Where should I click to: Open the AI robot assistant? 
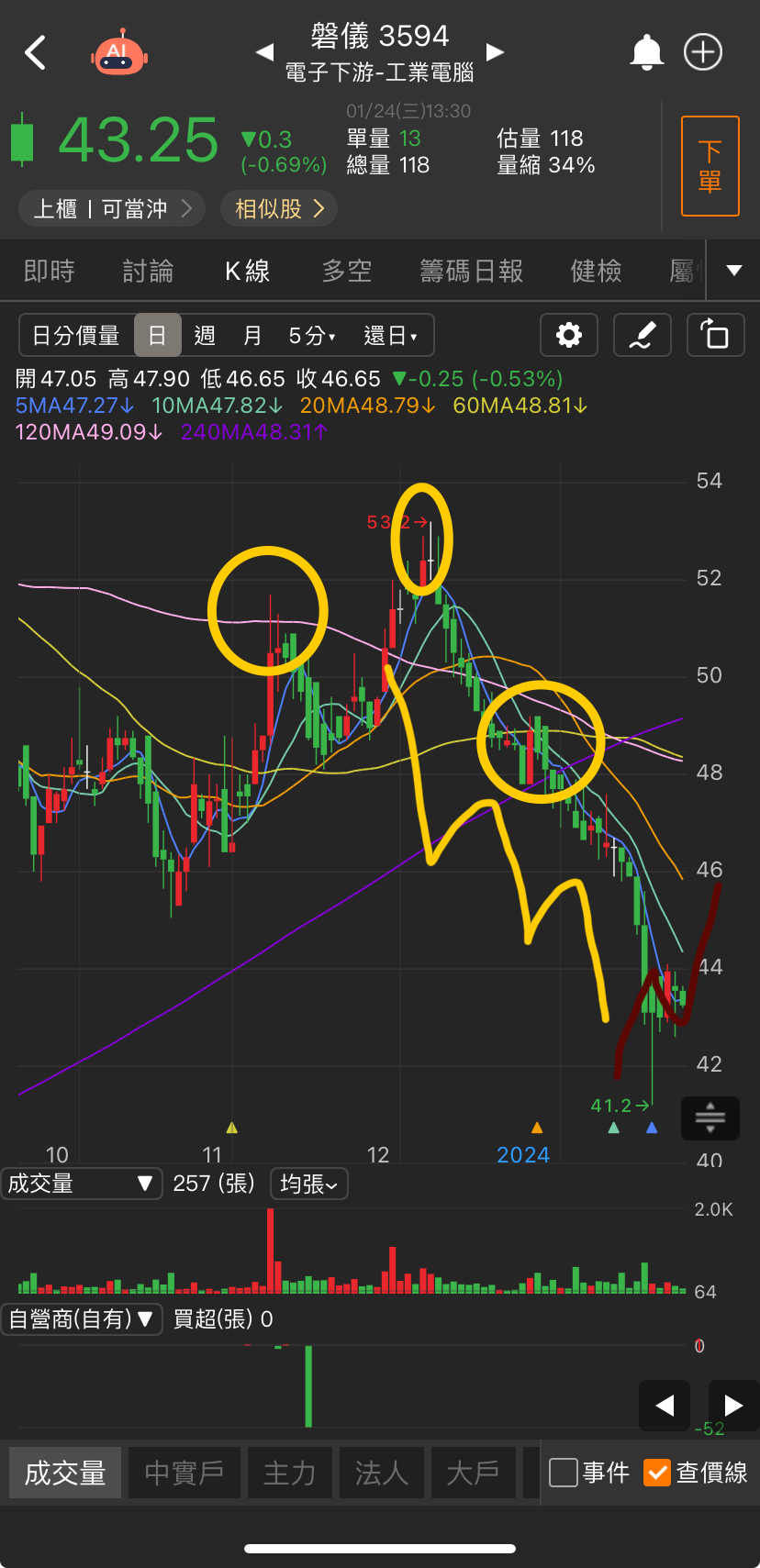(x=118, y=53)
